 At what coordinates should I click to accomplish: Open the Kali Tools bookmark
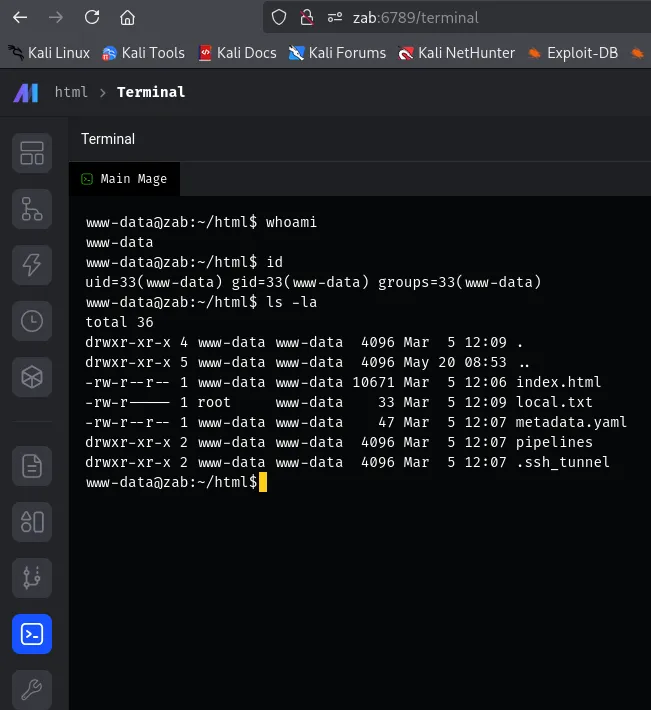click(144, 53)
